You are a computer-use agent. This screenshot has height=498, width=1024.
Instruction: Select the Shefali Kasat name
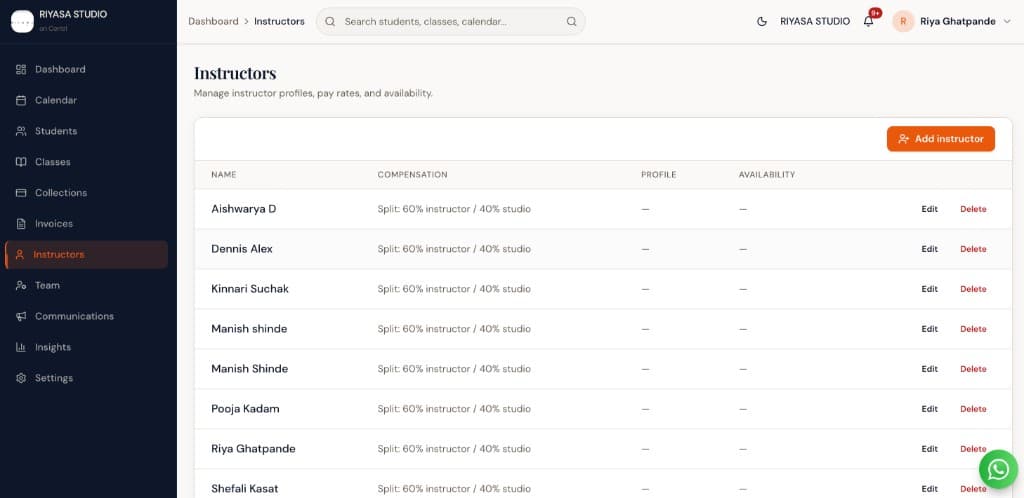point(244,488)
